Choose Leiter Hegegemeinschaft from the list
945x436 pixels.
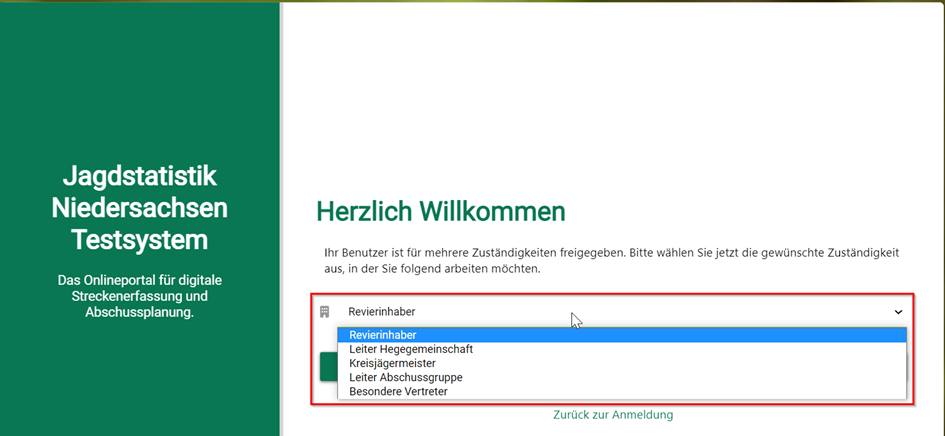(411, 349)
